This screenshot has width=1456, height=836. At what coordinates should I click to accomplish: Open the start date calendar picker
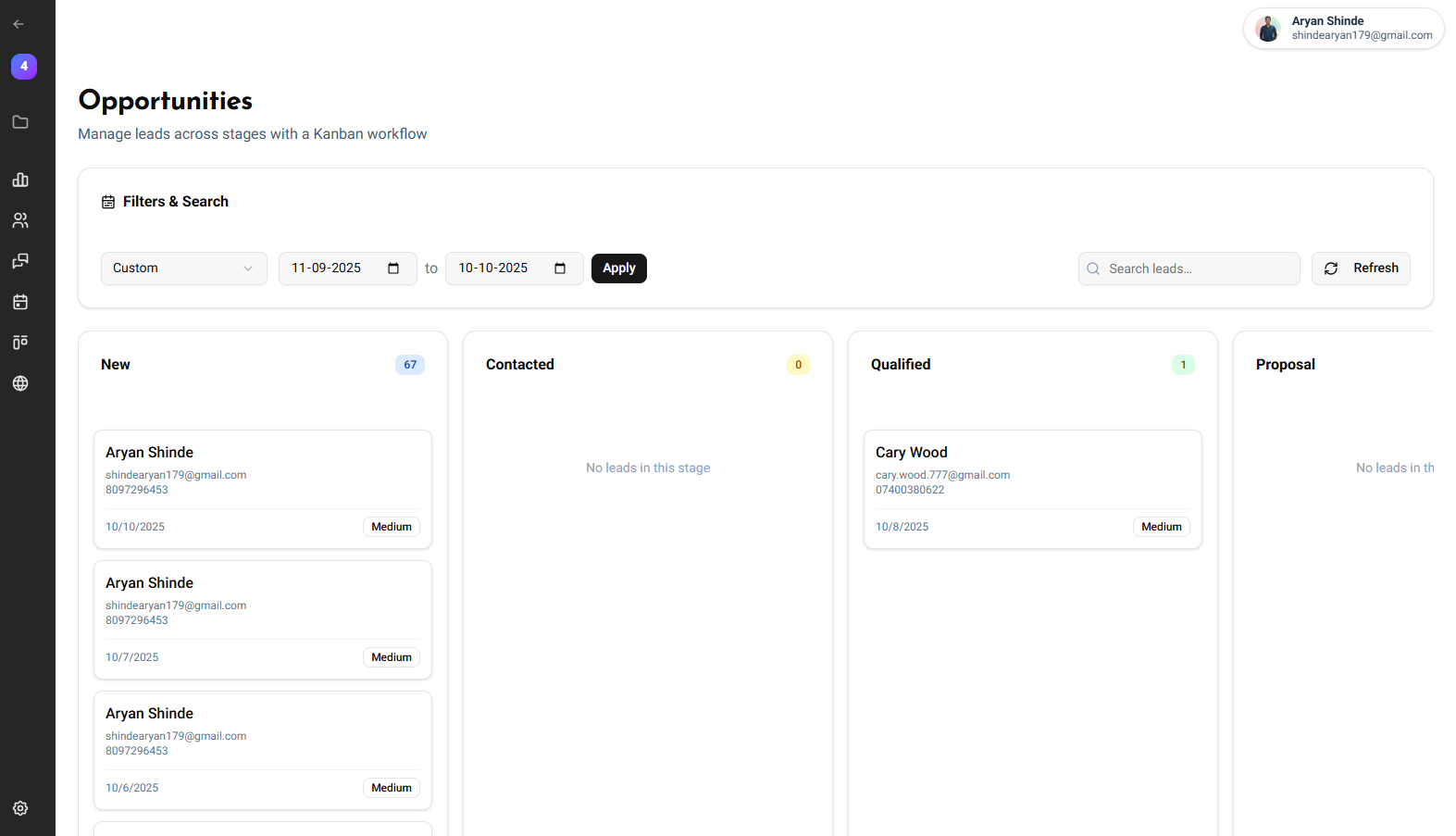[393, 268]
